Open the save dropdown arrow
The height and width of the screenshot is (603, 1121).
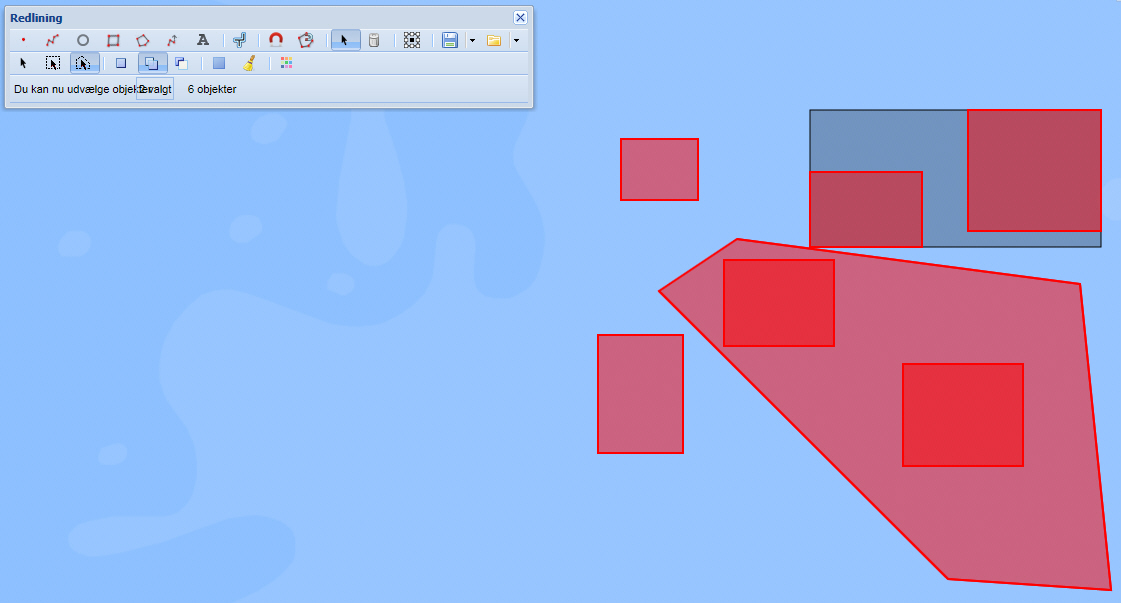coord(471,40)
